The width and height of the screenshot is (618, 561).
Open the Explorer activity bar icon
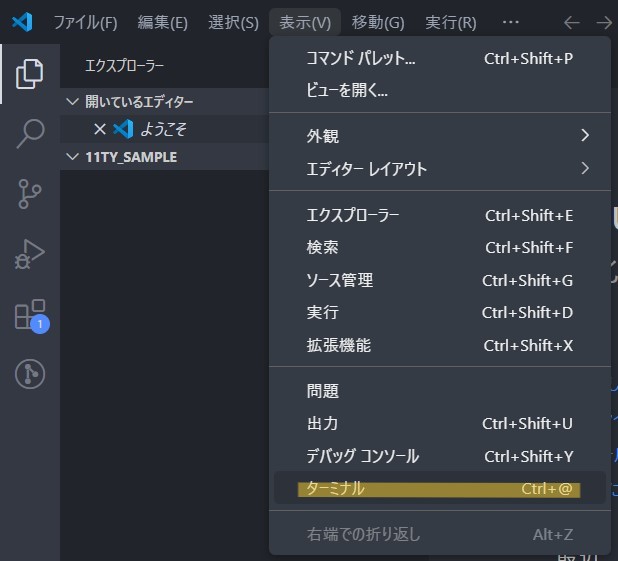click(30, 74)
